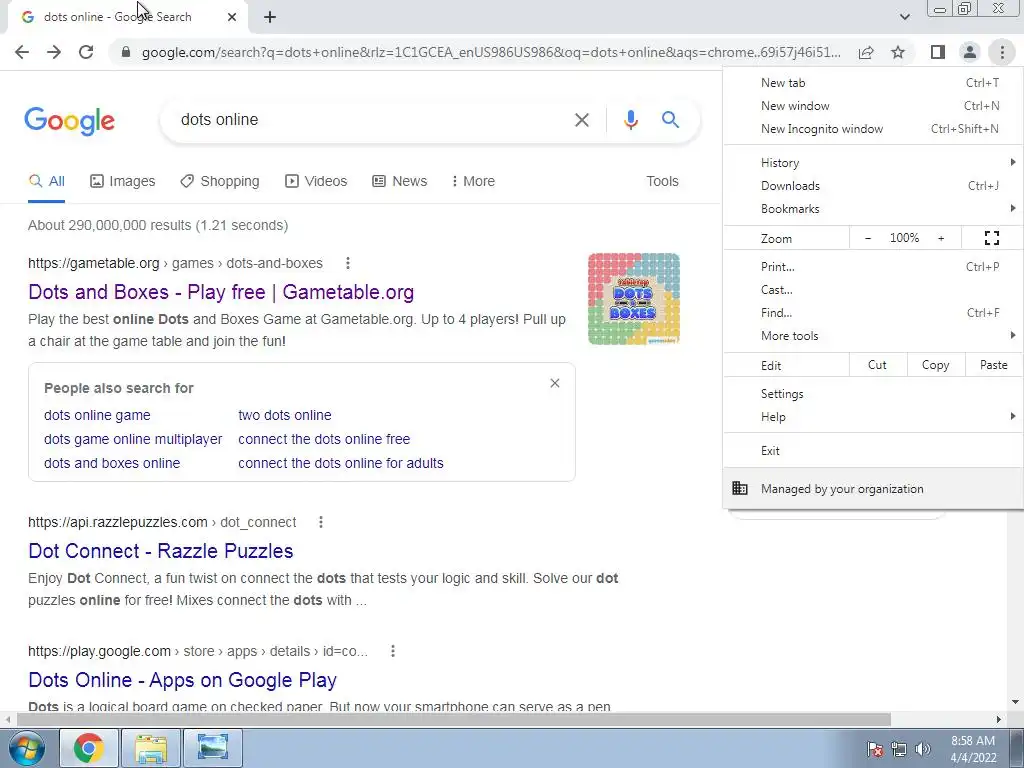1024x768 pixels.
Task: Open the picture viewer taskbar icon
Action: (213, 748)
